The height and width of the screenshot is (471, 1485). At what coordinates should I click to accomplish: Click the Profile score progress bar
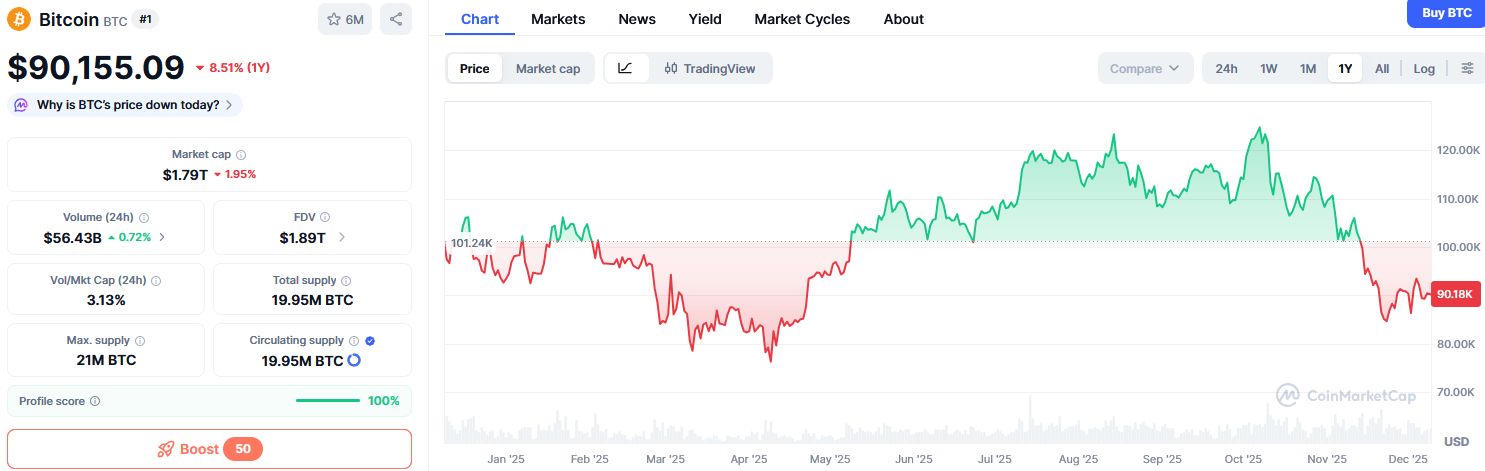(x=328, y=401)
